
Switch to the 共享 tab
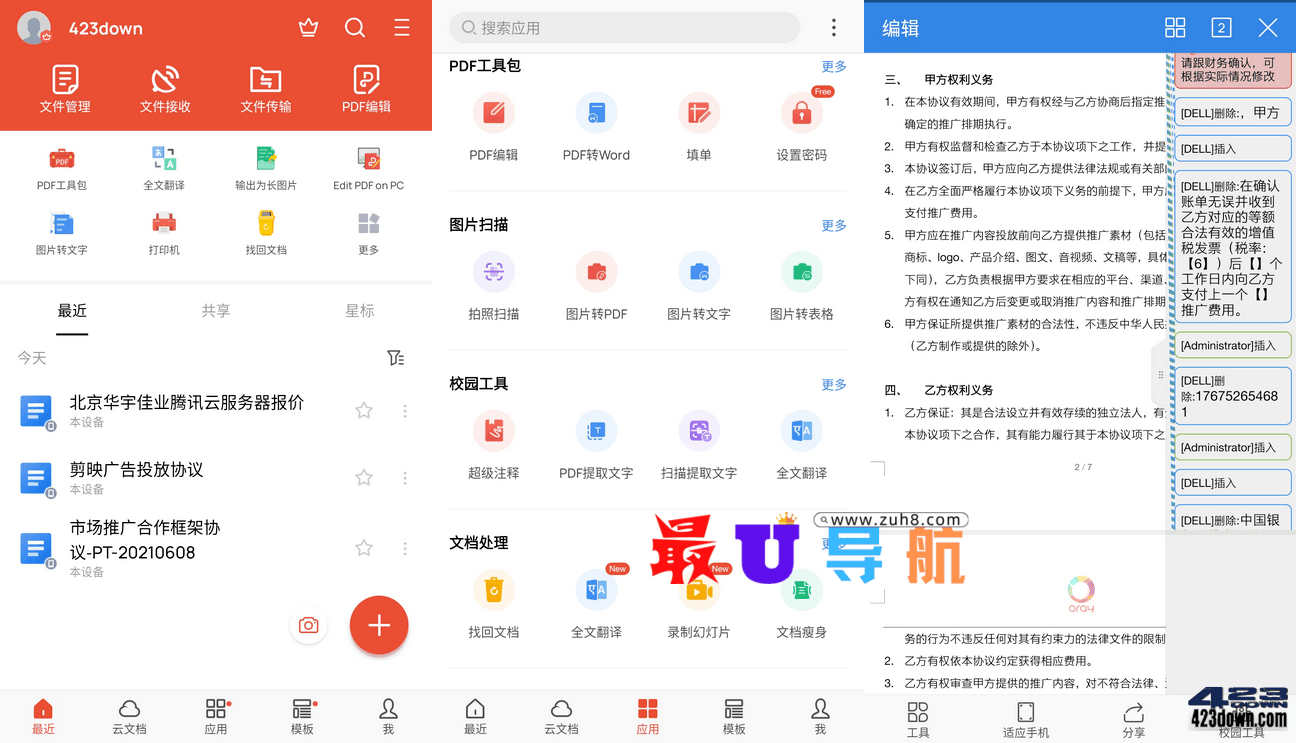coord(216,311)
